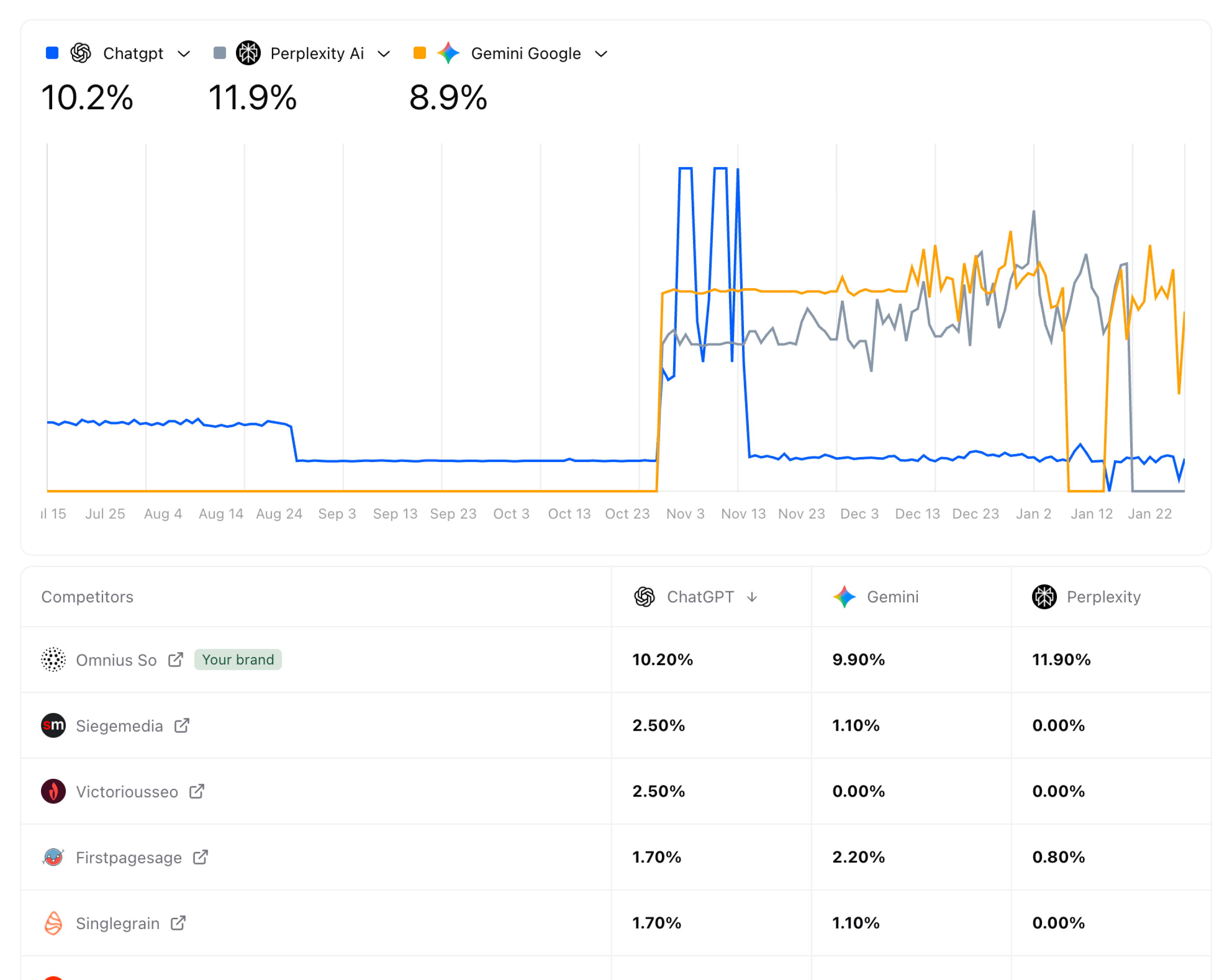Viewport: 1232px width, 980px height.
Task: Open Siegemedia via its external link icon
Action: coord(182,726)
